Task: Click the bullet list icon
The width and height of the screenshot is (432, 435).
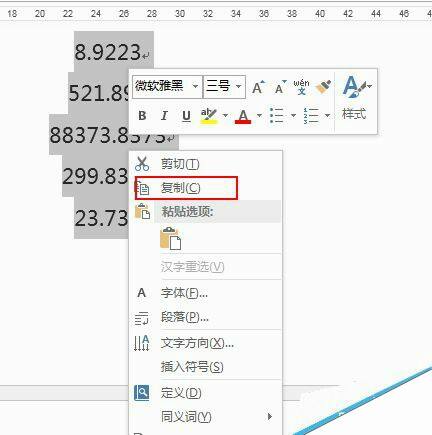Action: pyautogui.click(x=277, y=116)
